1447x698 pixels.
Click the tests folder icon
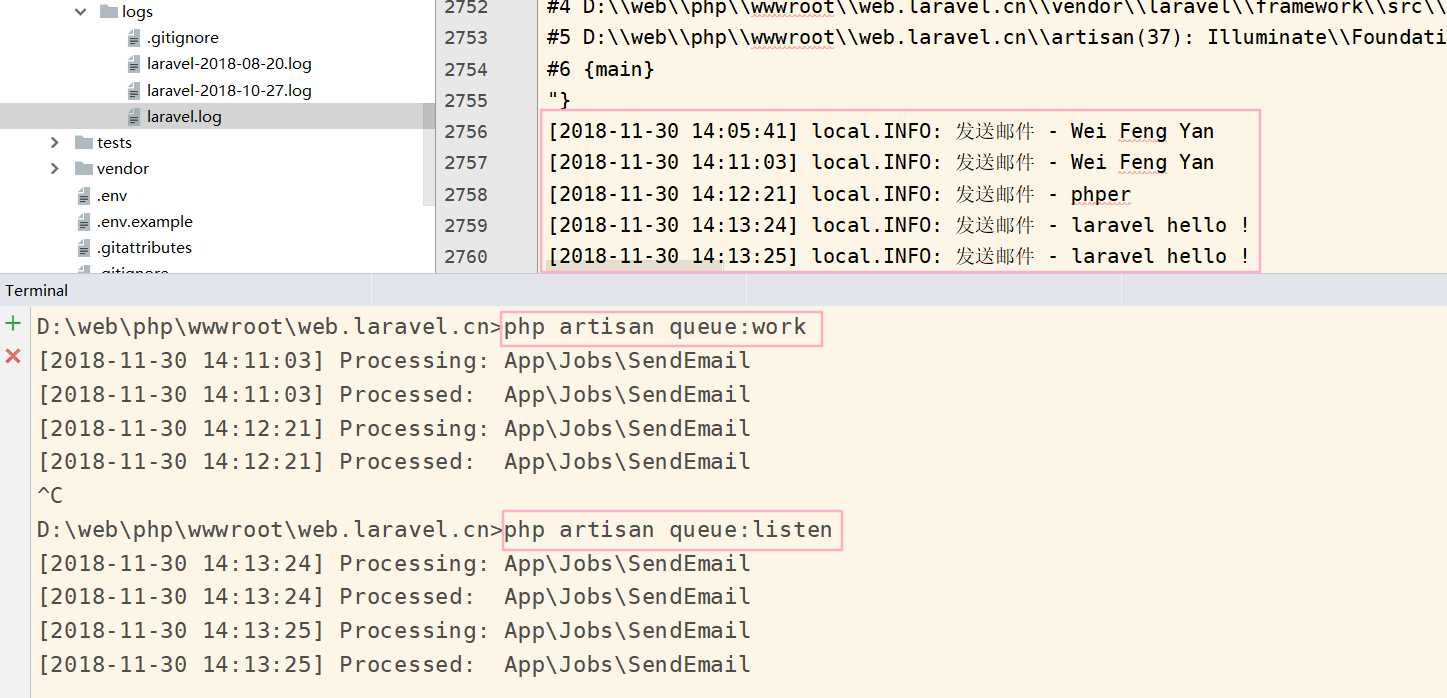click(x=84, y=143)
